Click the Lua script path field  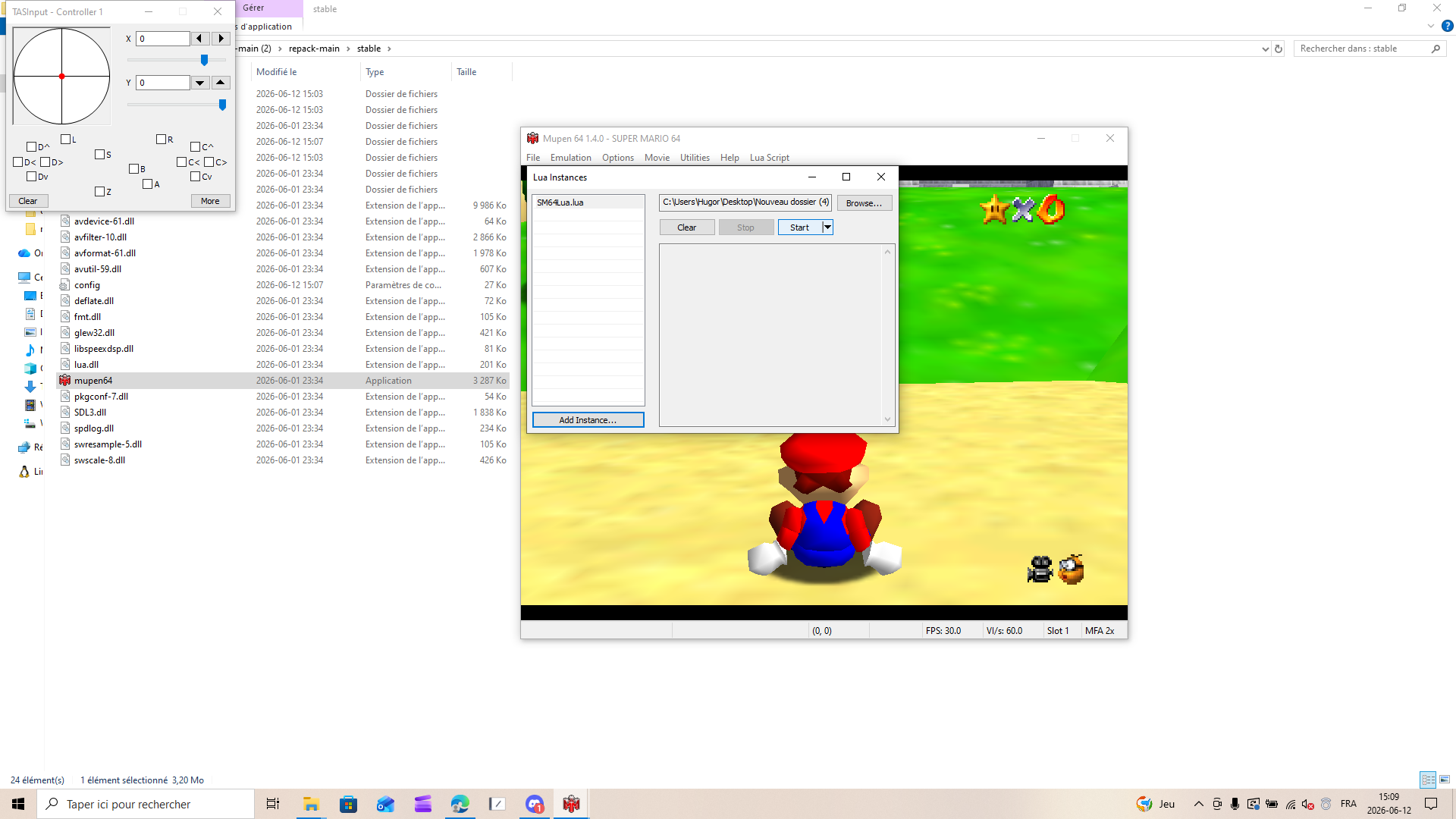(x=745, y=202)
